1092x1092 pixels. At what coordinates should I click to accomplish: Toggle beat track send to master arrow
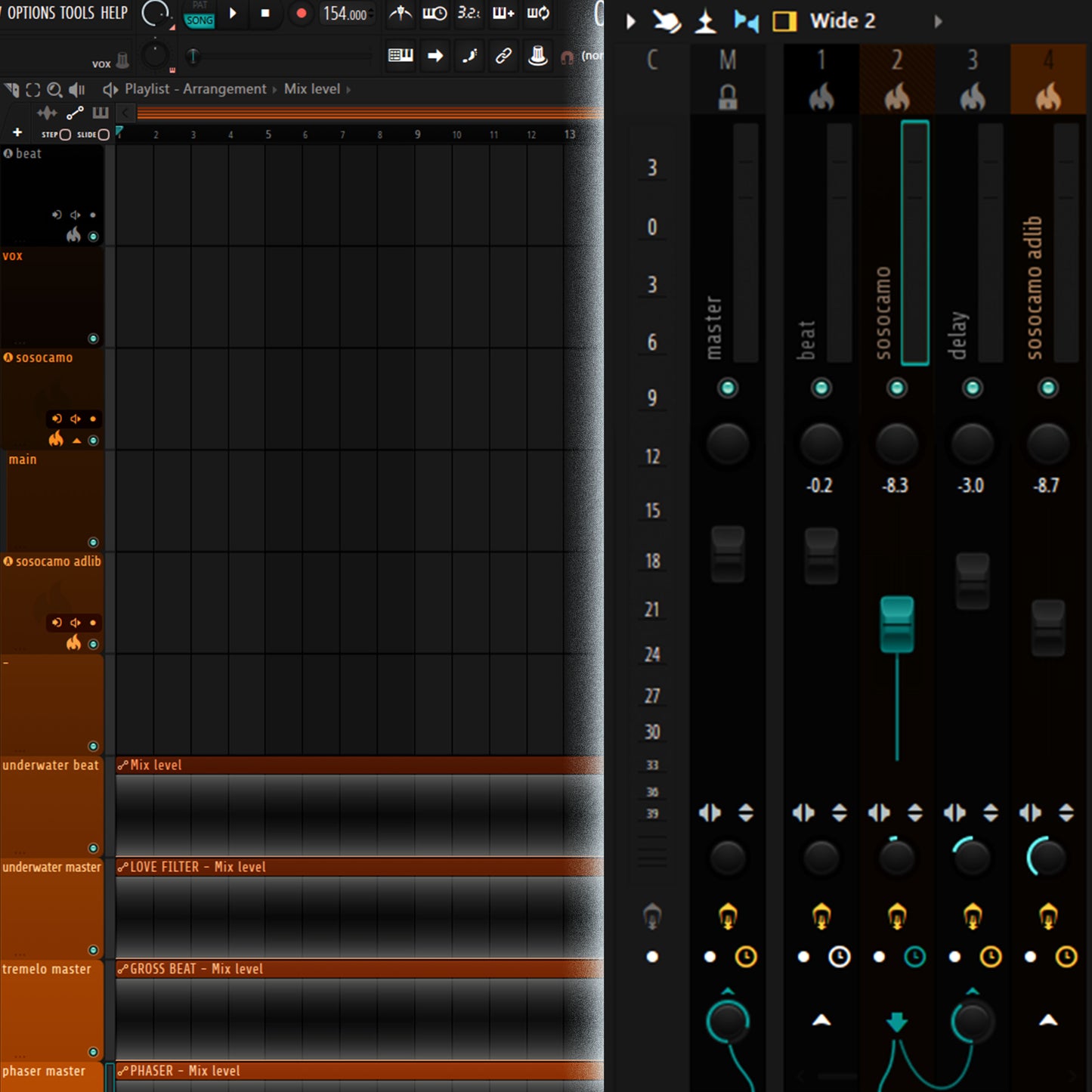coord(821,1020)
